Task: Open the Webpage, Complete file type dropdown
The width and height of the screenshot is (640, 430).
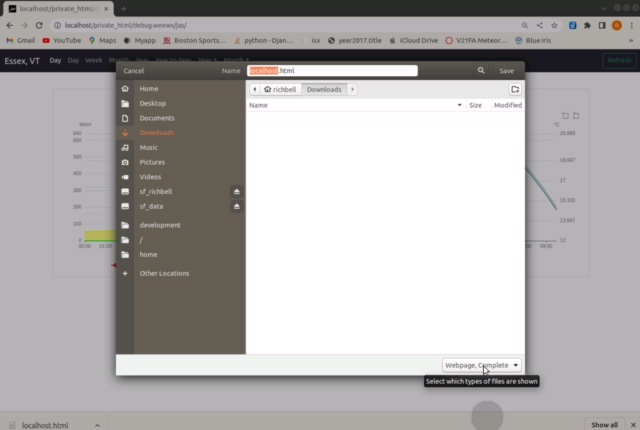Action: click(482, 365)
